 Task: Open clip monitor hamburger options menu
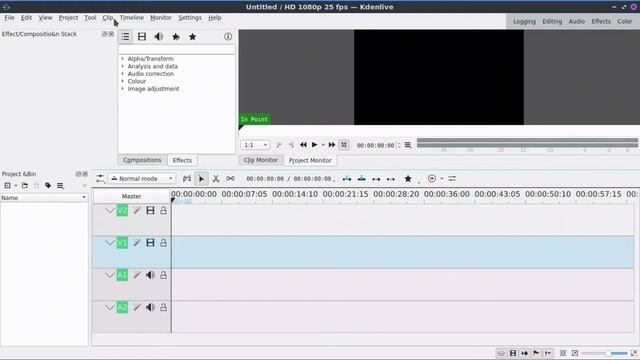(x=408, y=145)
